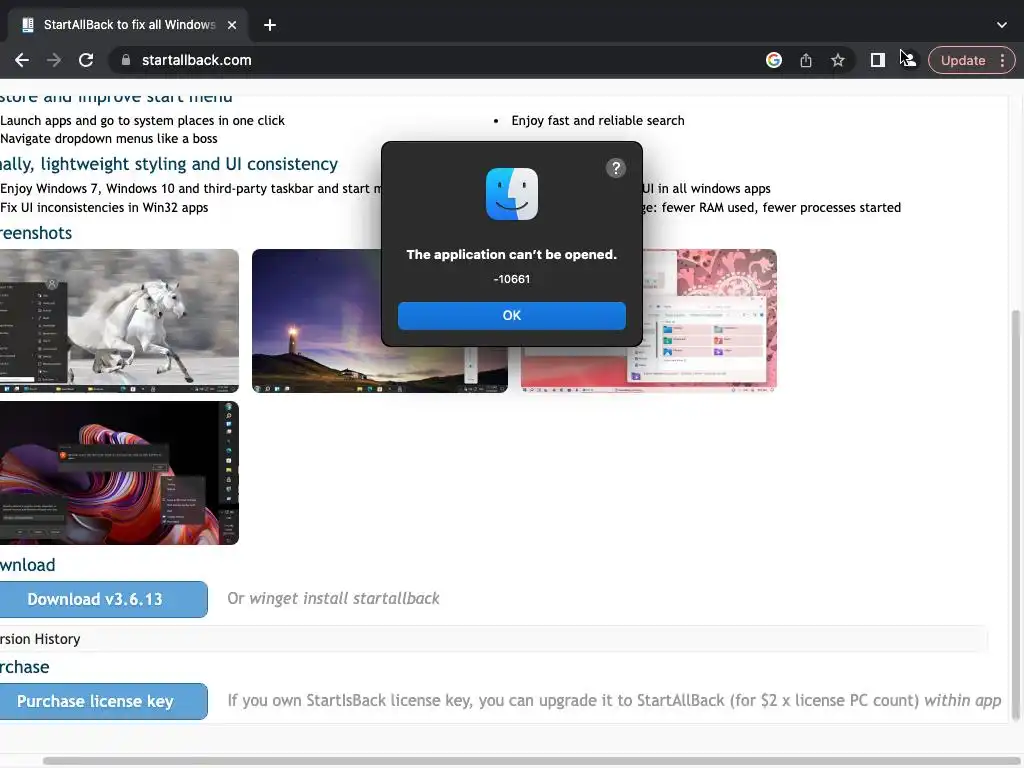1024x768 pixels.
Task: Bookmark this page with the star icon
Action: 838,60
